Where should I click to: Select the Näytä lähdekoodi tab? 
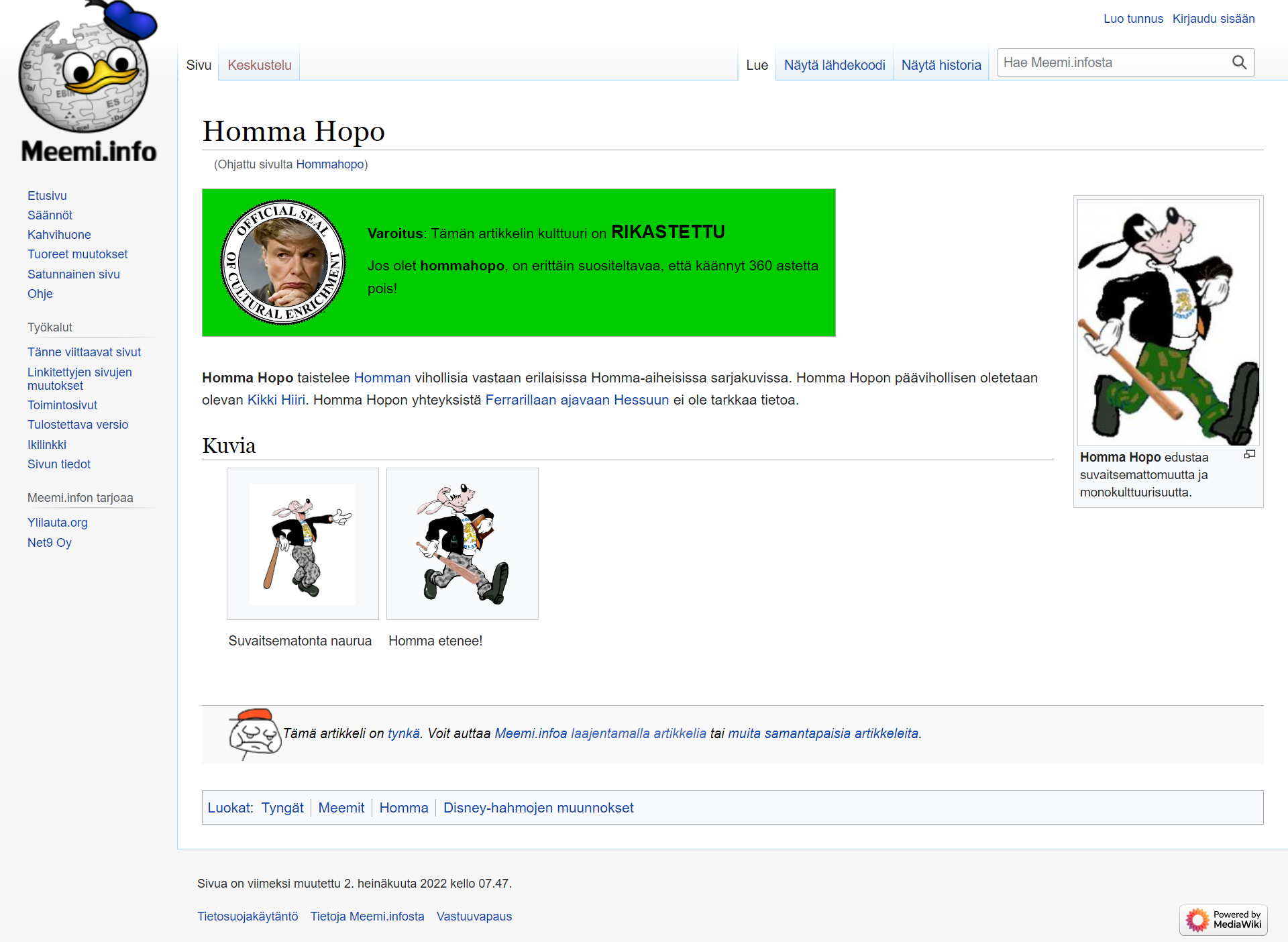(x=834, y=65)
